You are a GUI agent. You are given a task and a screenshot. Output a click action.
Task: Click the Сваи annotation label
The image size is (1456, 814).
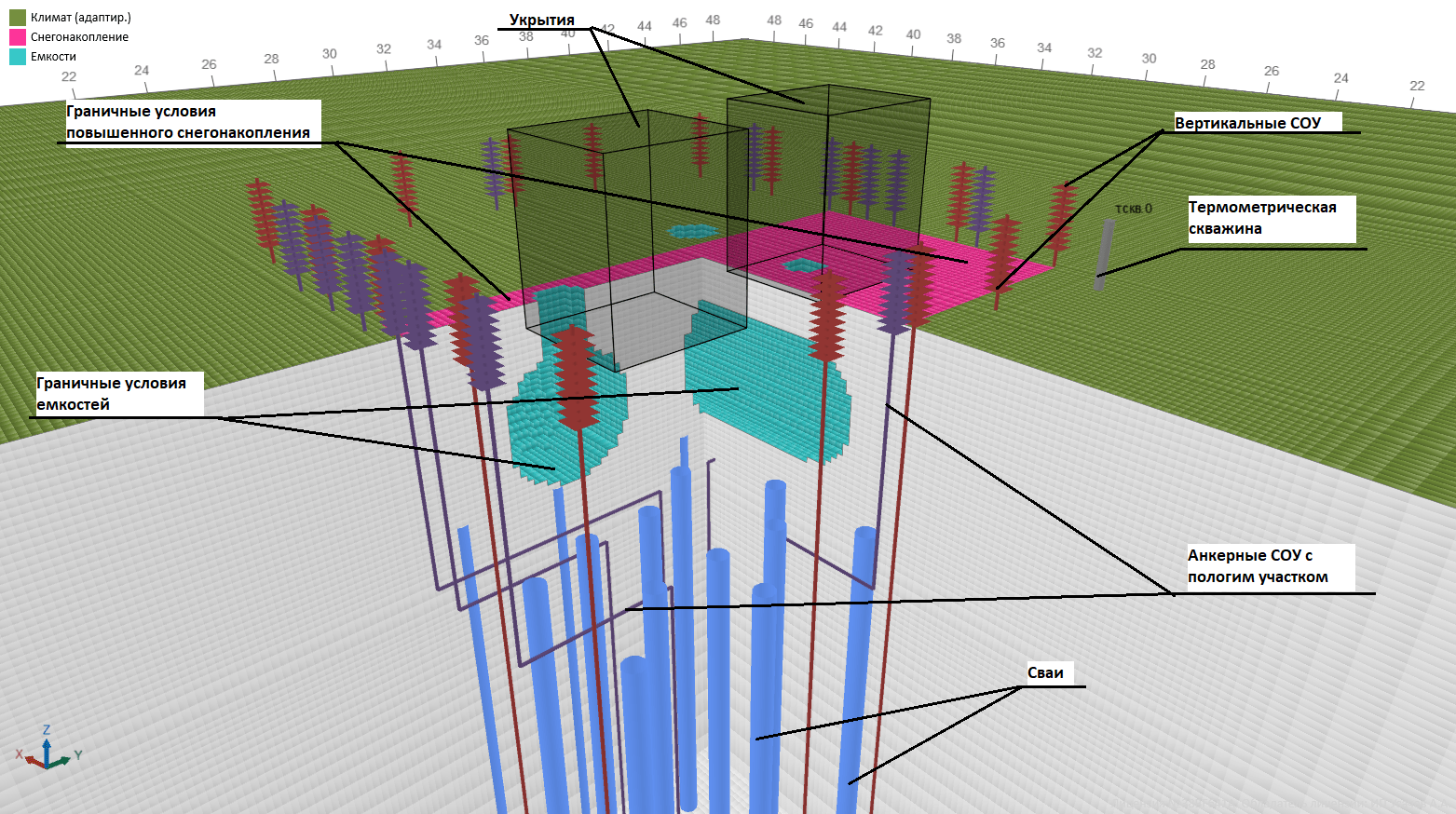[x=1046, y=673]
